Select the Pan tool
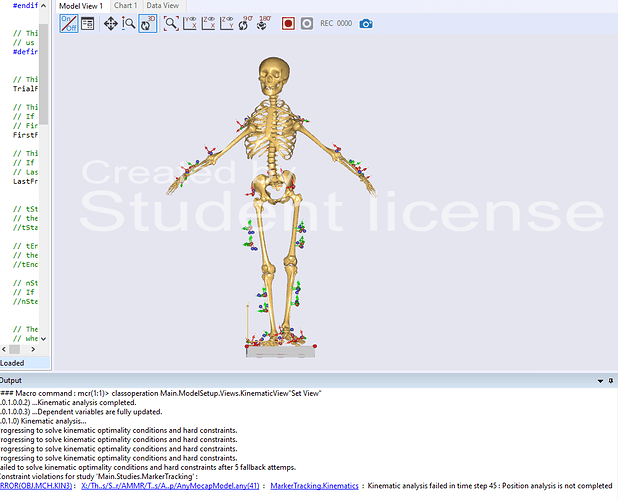This screenshot has height=500, width=618. pyautogui.click(x=110, y=24)
